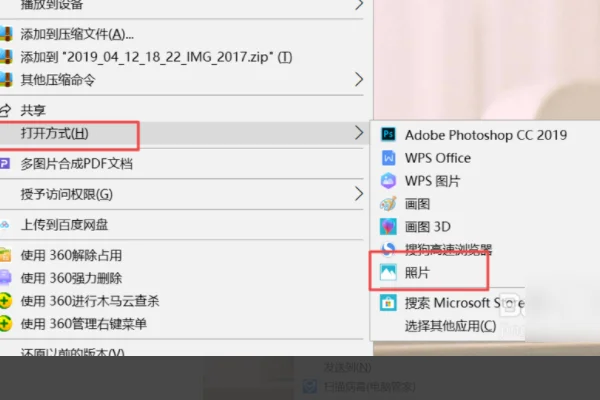Open with WPS 图片 text entry
The image size is (600, 400).
[x=432, y=181]
